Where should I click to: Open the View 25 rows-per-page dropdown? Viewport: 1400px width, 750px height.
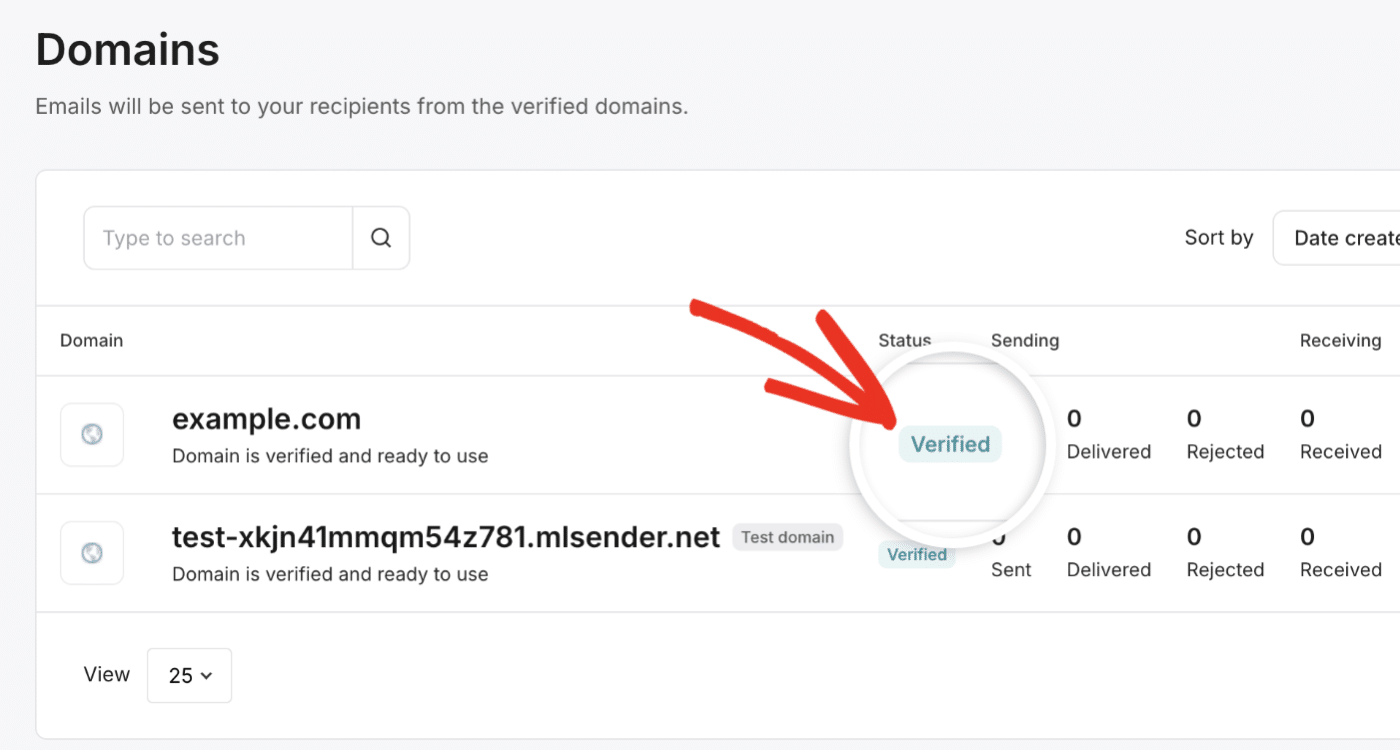coord(189,675)
